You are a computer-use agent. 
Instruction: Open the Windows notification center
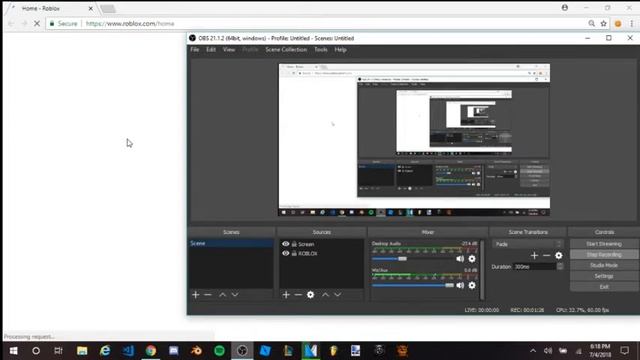(624, 351)
